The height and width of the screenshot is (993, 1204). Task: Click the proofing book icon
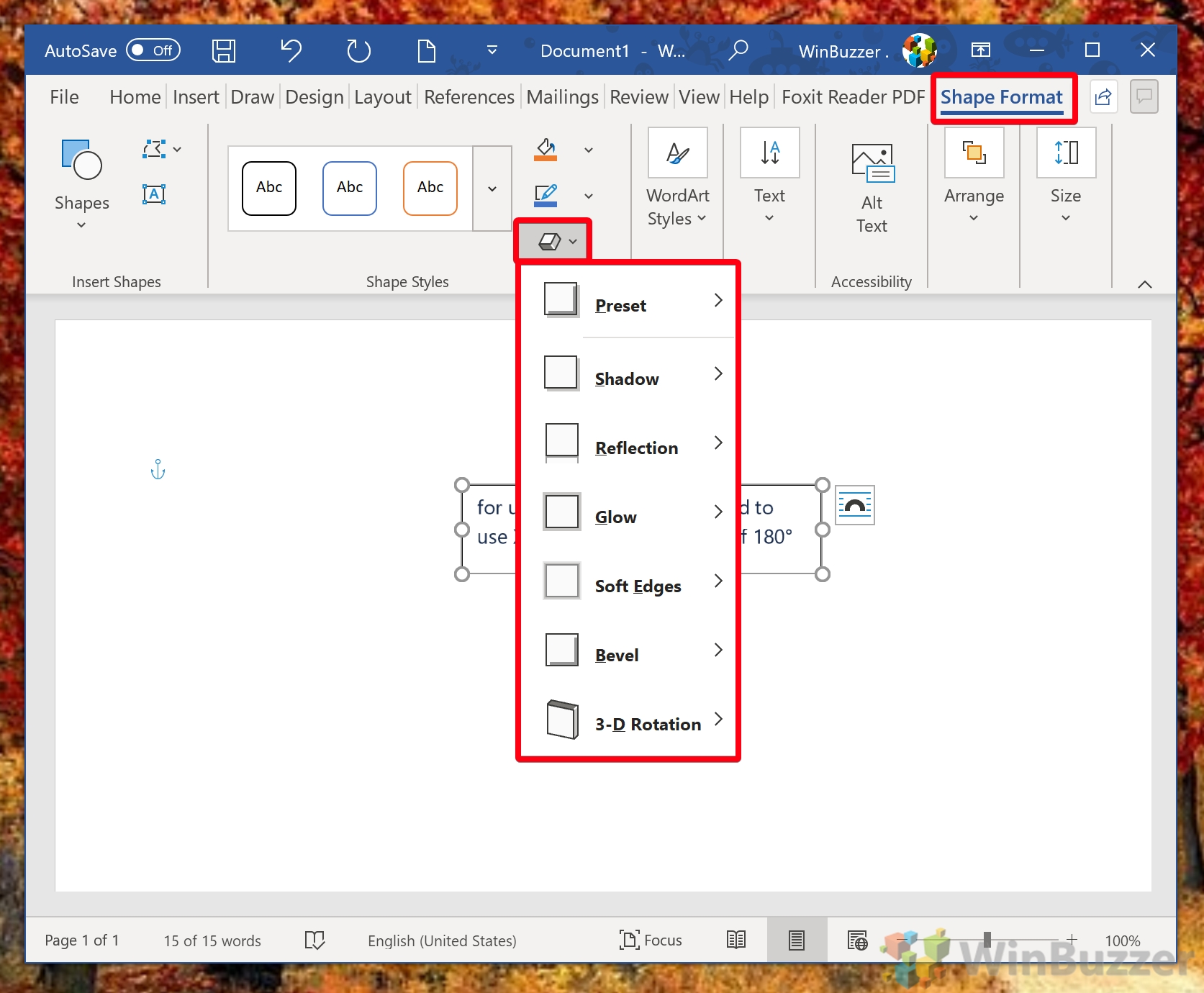click(314, 940)
